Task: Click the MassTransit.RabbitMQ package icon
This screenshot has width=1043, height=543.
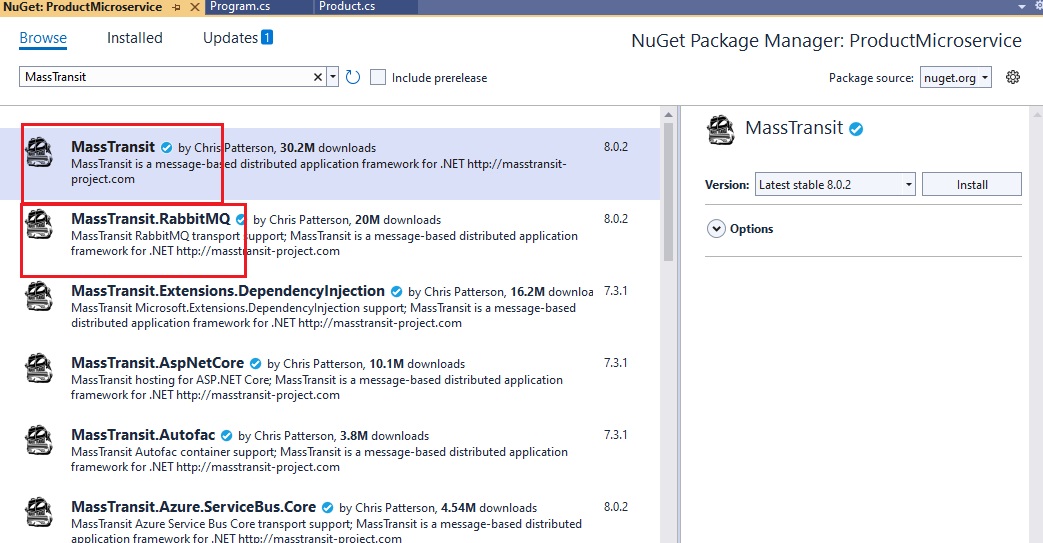Action: 39,224
